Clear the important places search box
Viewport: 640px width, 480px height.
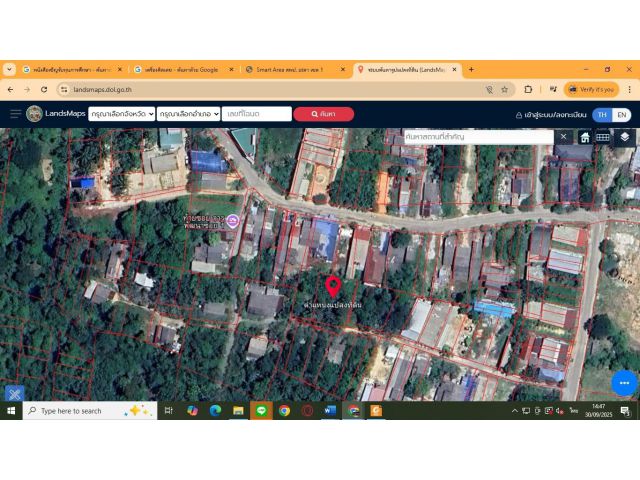tap(563, 136)
